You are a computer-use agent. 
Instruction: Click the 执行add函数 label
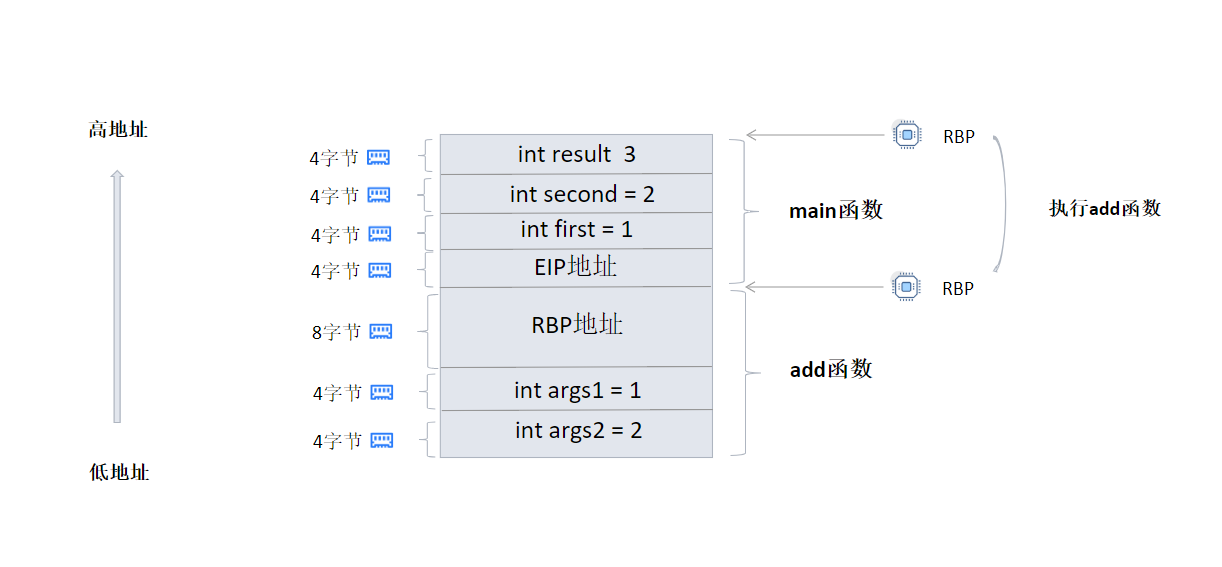(1104, 209)
